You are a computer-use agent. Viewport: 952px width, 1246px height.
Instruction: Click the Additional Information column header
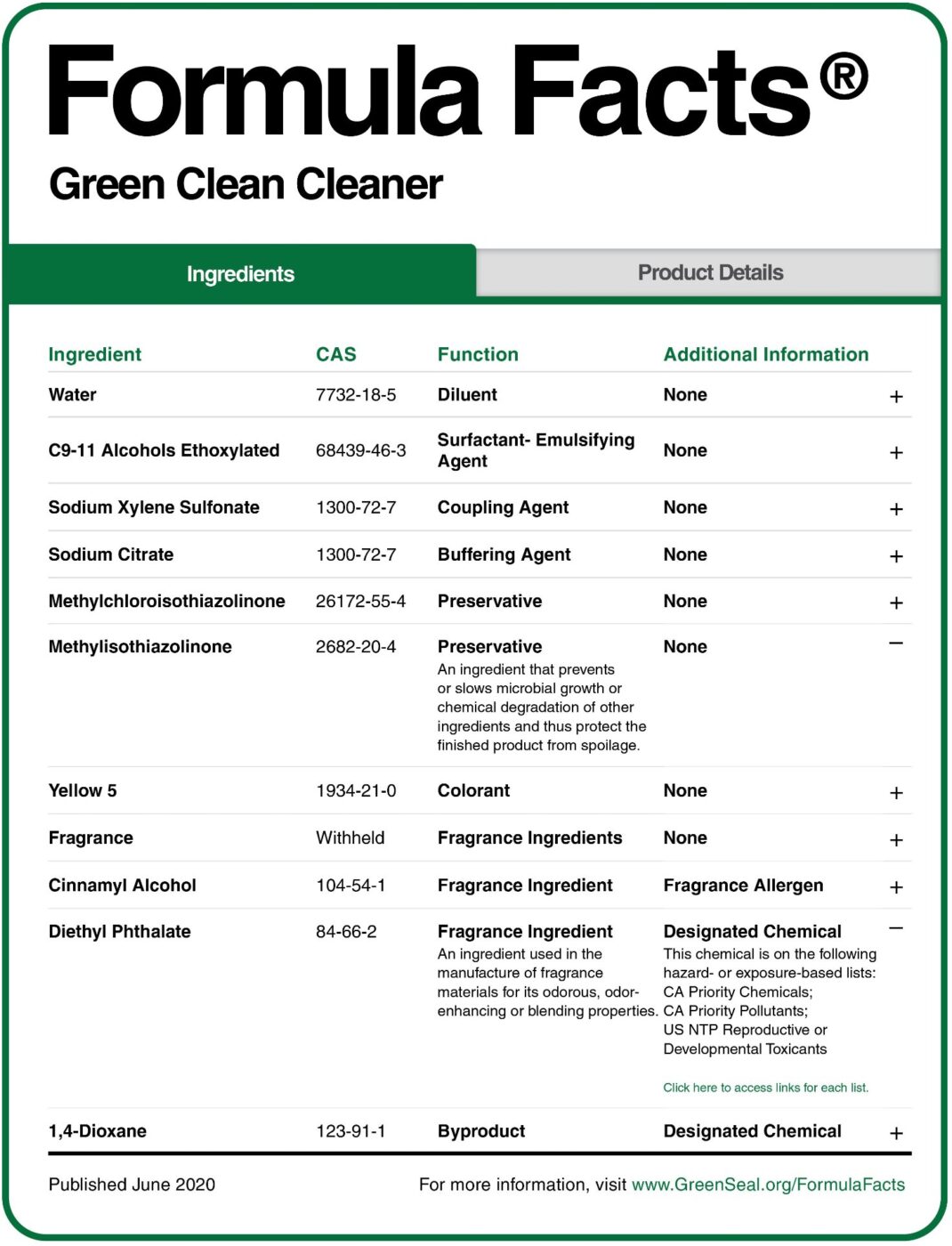[x=765, y=354]
